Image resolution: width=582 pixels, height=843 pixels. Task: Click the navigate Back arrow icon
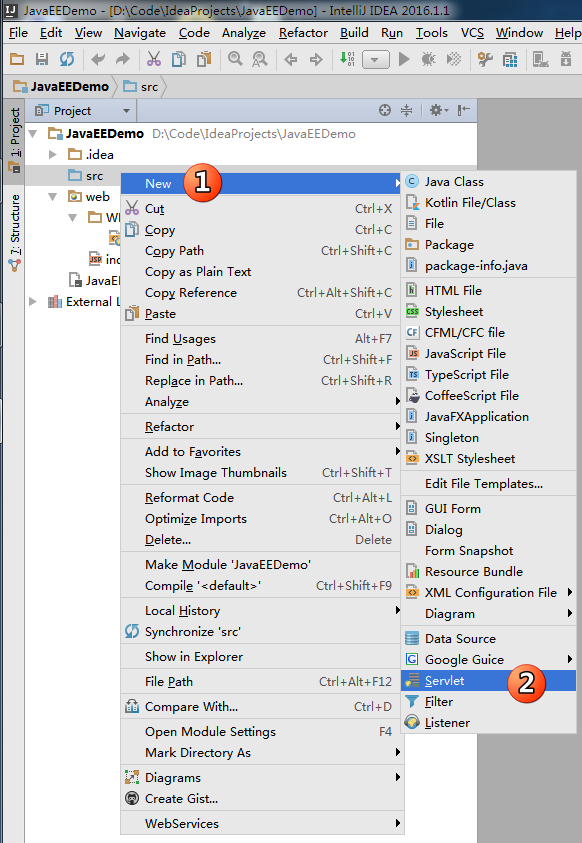(x=291, y=59)
